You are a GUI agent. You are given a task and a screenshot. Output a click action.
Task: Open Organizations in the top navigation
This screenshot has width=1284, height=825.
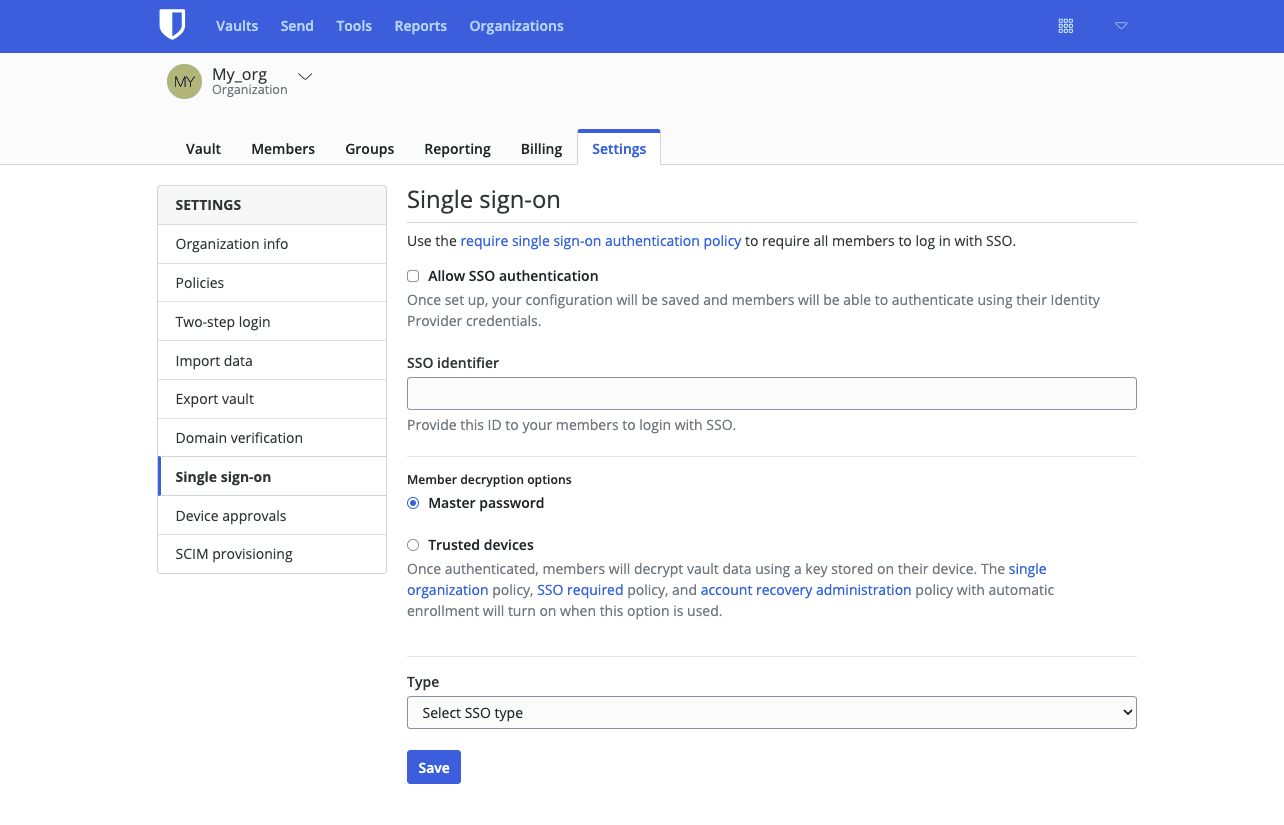click(516, 26)
